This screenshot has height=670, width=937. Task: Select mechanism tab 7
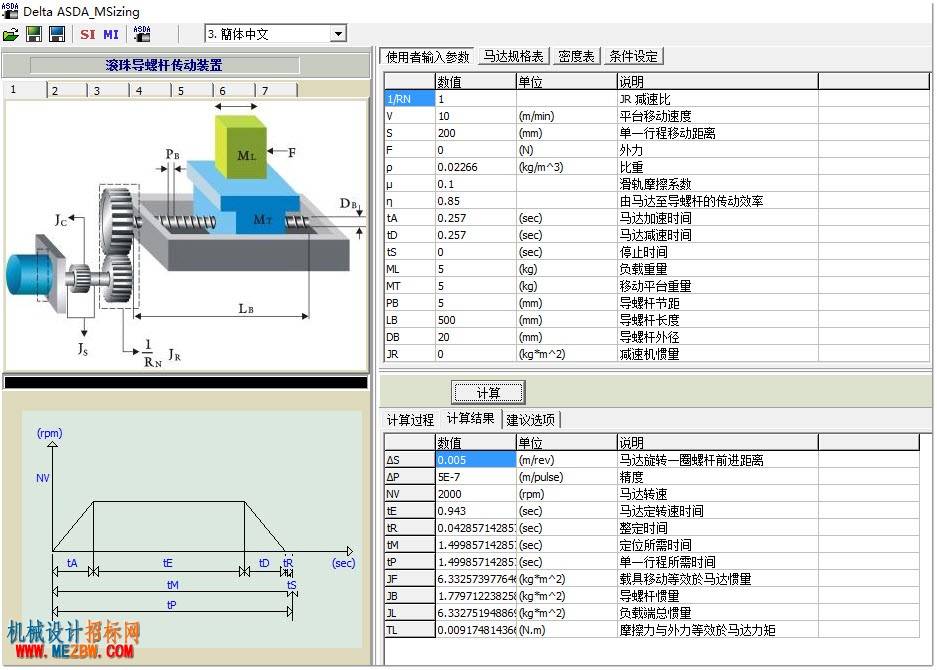tap(277, 90)
